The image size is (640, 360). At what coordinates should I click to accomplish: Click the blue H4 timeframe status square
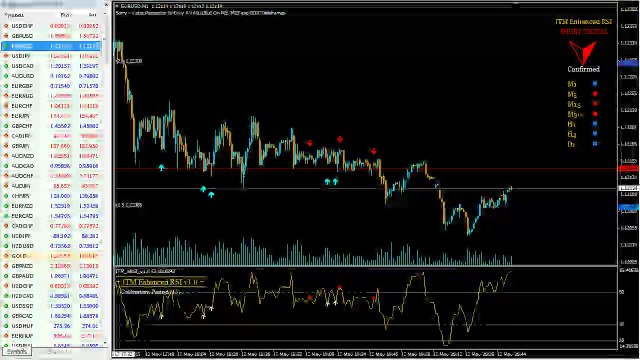click(x=595, y=133)
